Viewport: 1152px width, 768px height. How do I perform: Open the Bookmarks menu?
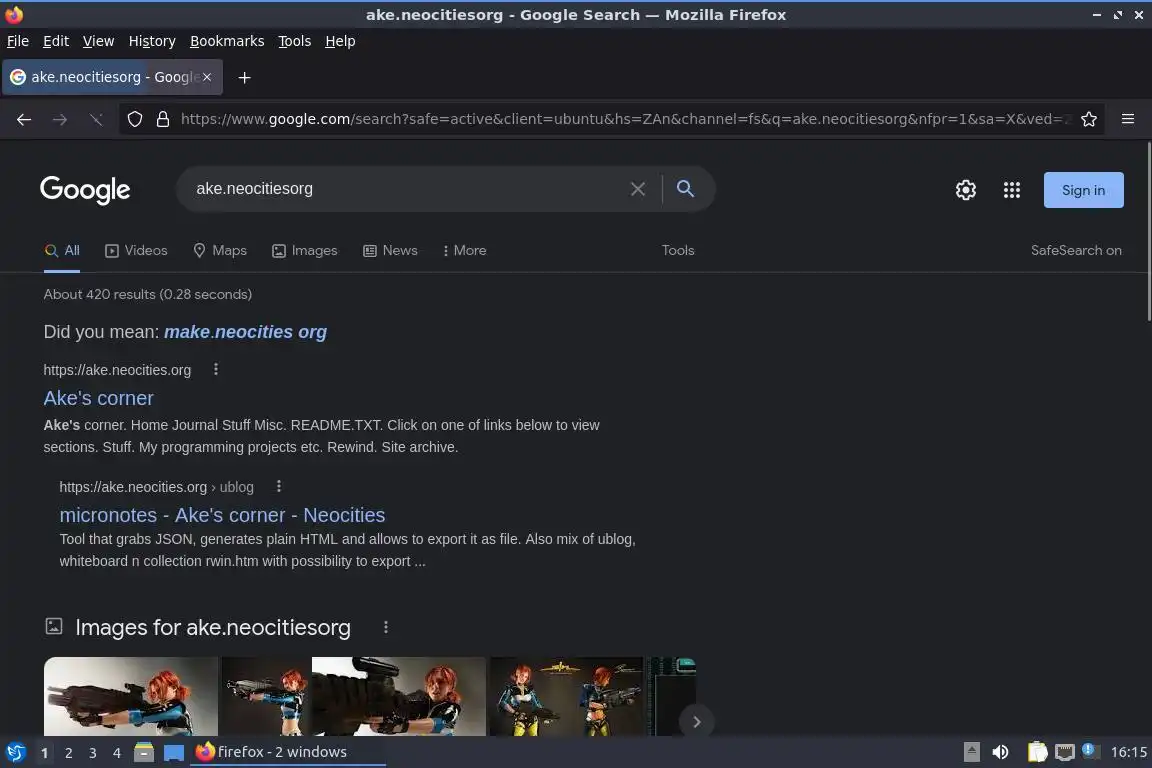(x=227, y=41)
